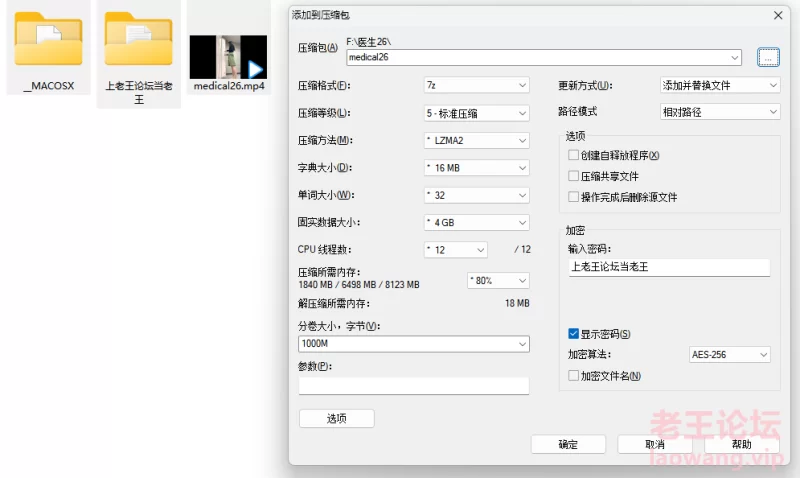Open the archive name medical26 dropdown
Image resolution: width=800 pixels, height=478 pixels.
tap(544, 57)
